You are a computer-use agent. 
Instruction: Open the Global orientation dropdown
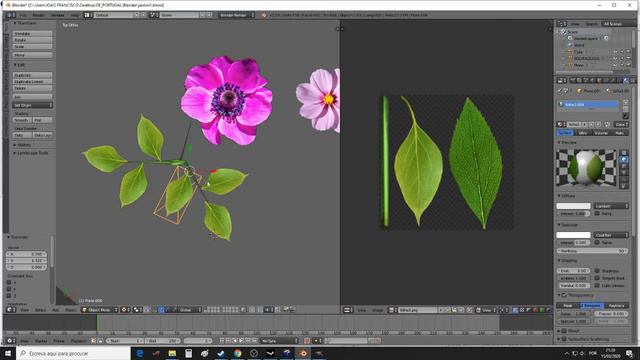(x=189, y=310)
